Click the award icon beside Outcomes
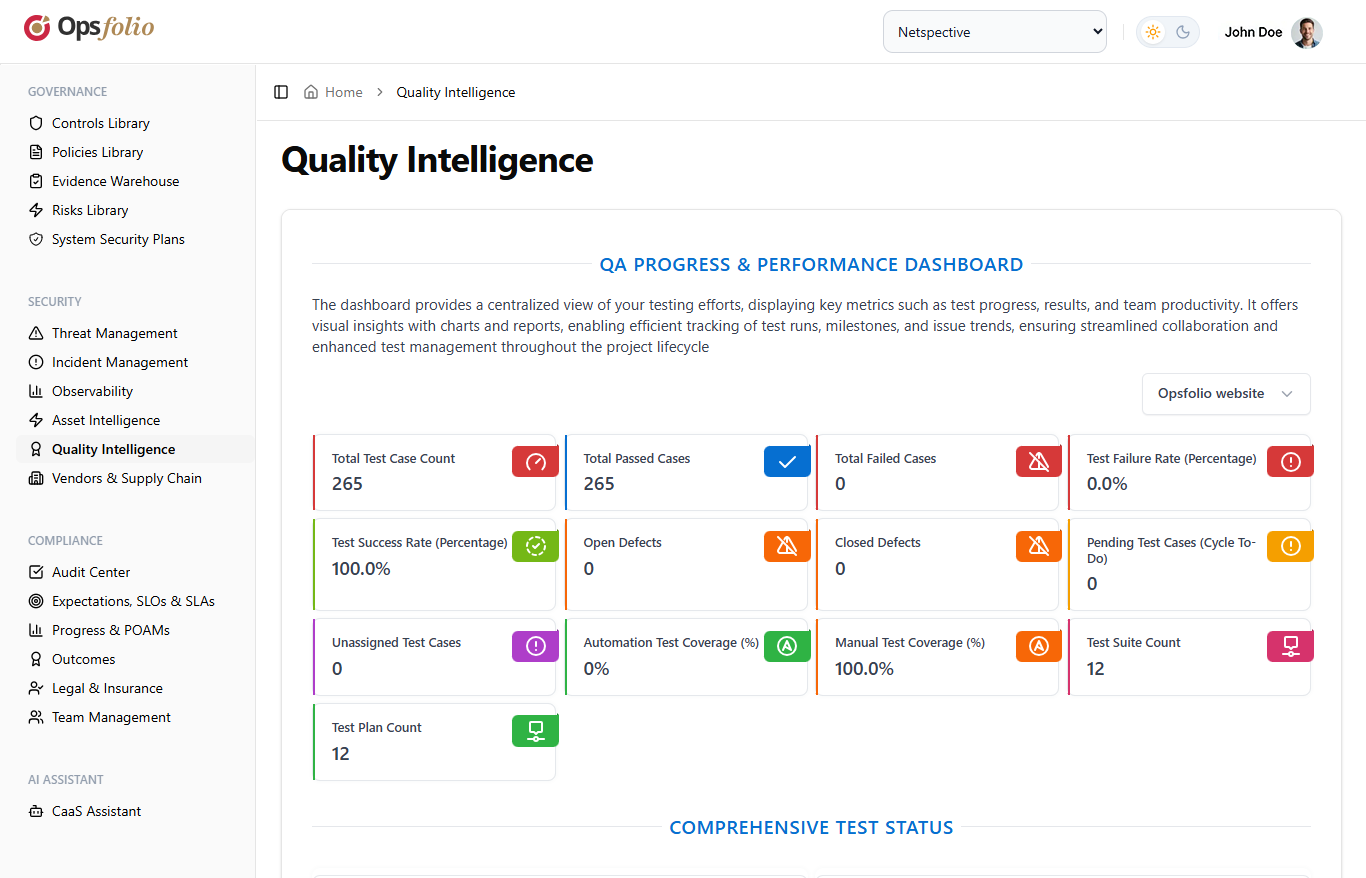 (x=36, y=659)
